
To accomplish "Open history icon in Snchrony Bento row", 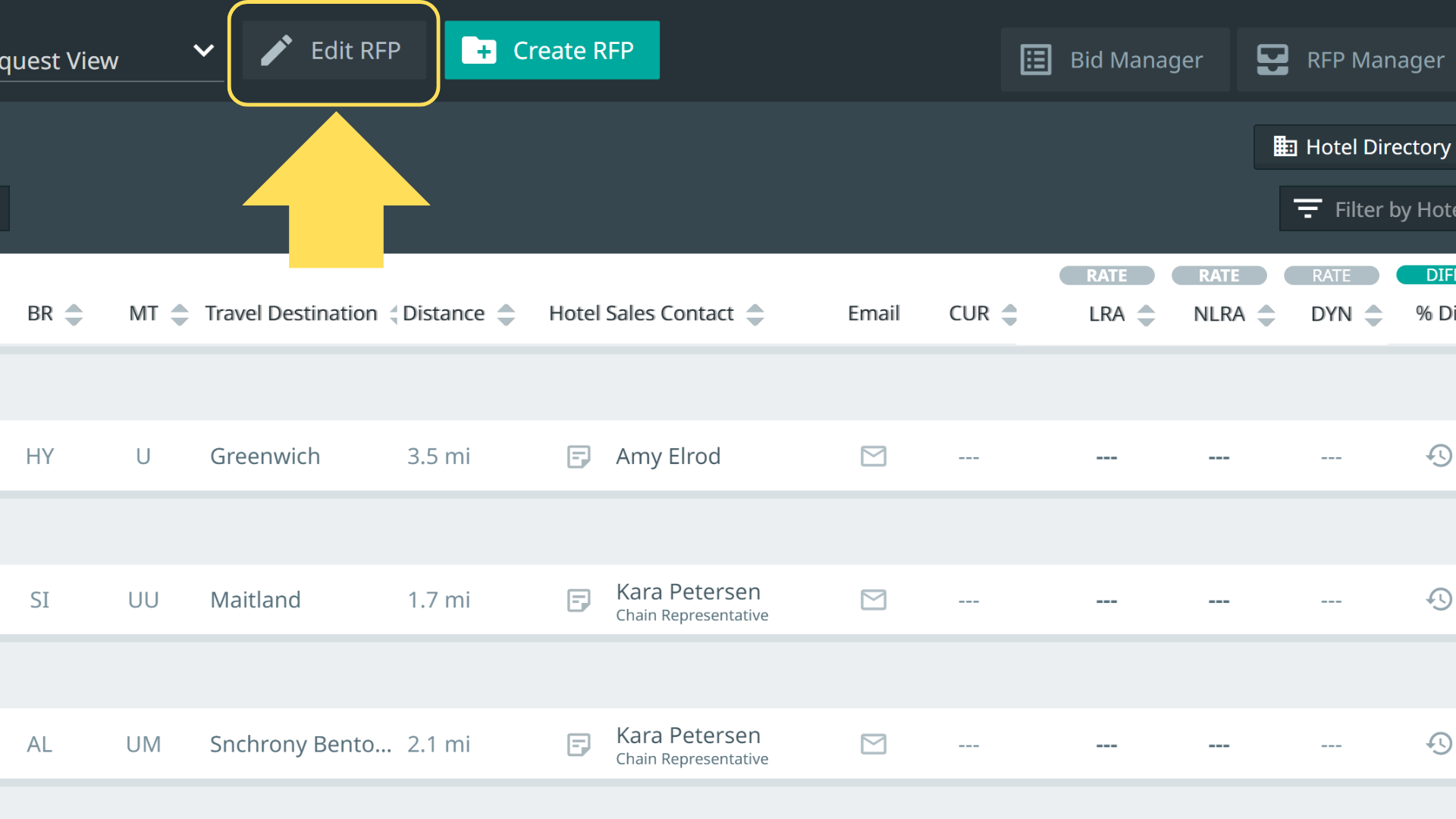I will pos(1439,743).
